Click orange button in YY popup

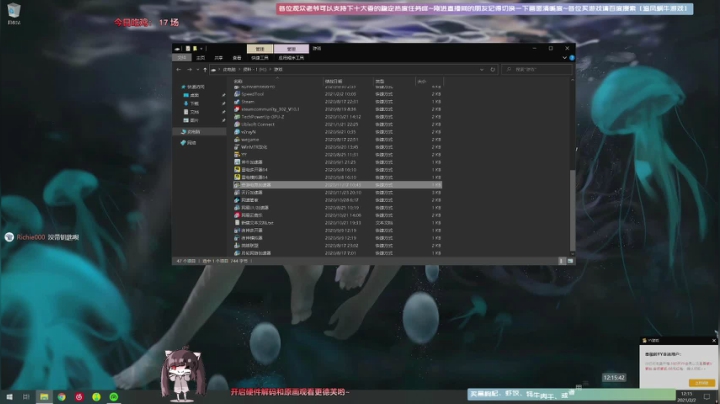[702, 383]
